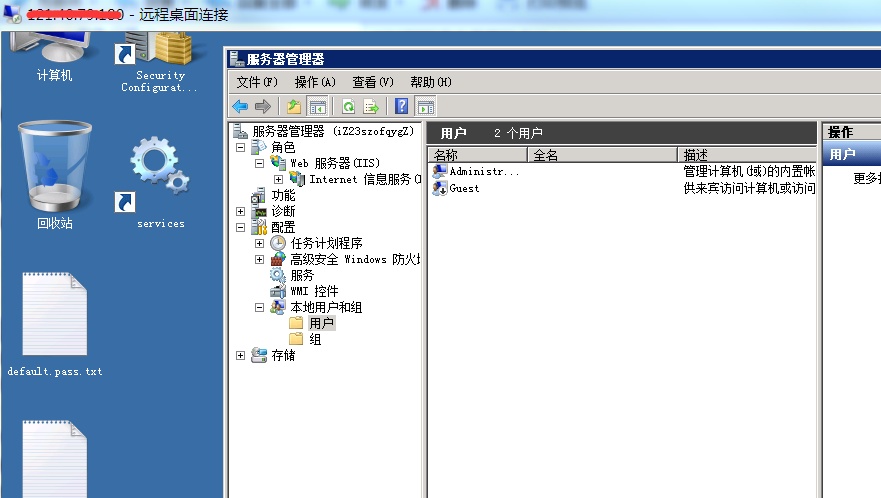Expand the 任务计划程序 tree node
This screenshot has width=881, height=498.
point(259,243)
